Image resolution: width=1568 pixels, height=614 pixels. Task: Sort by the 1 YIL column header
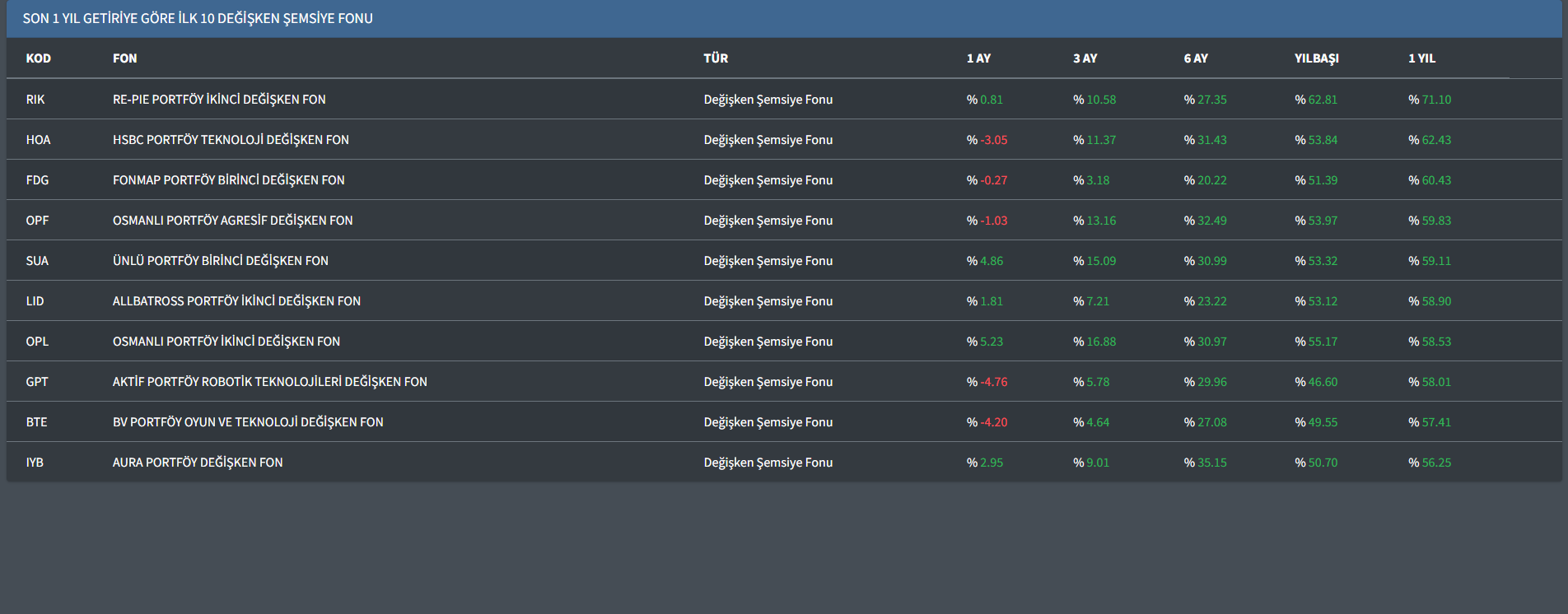coord(1421,58)
